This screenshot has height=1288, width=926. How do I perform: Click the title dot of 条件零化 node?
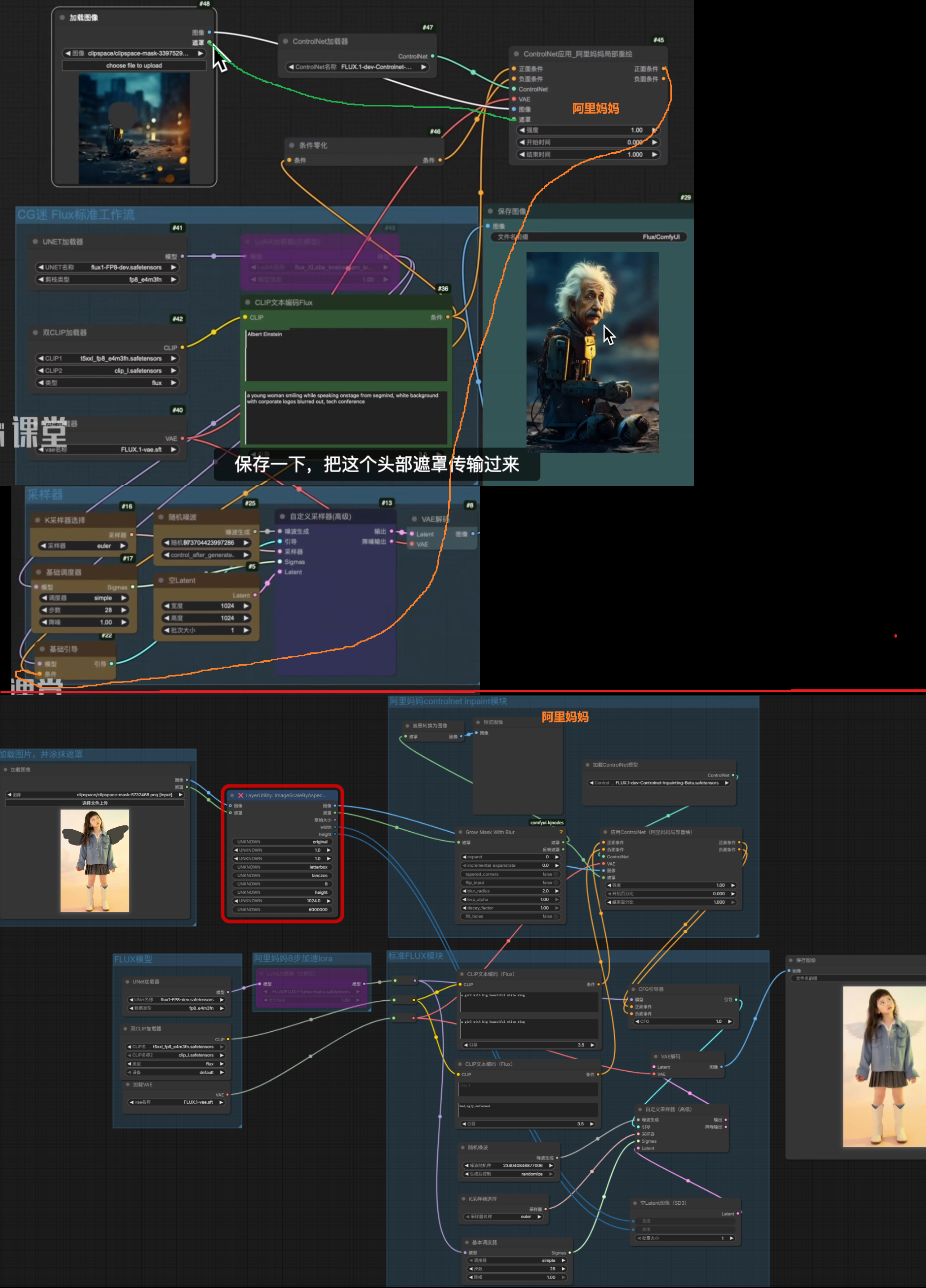point(292,145)
